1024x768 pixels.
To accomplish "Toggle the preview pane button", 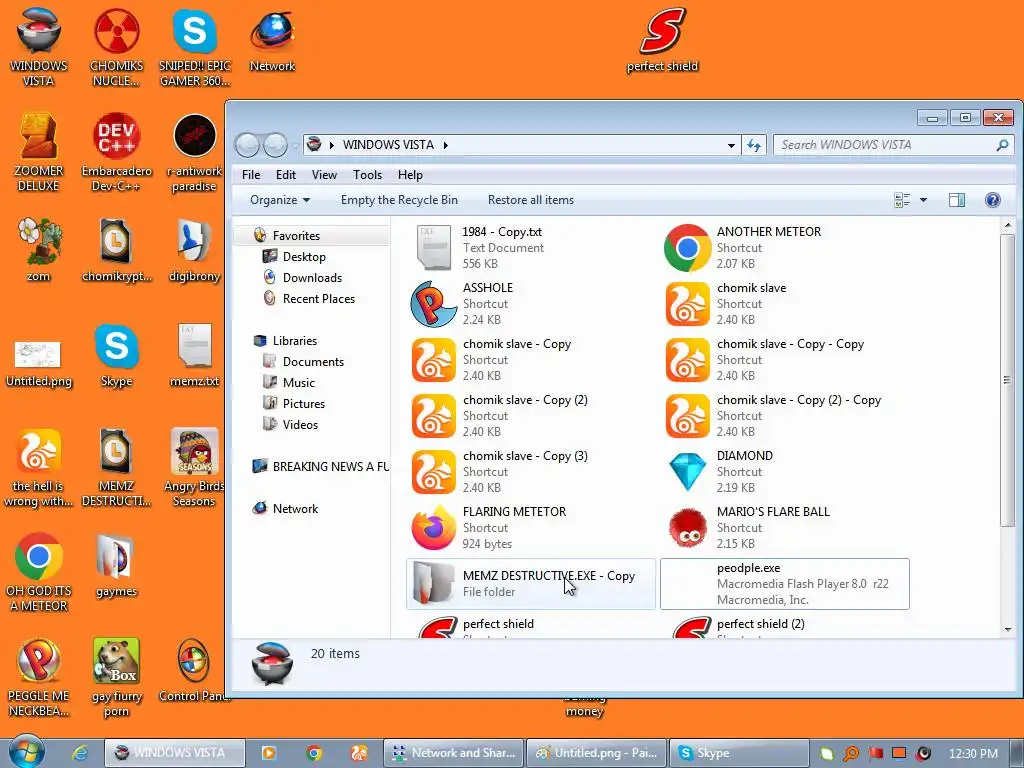I will click(957, 200).
